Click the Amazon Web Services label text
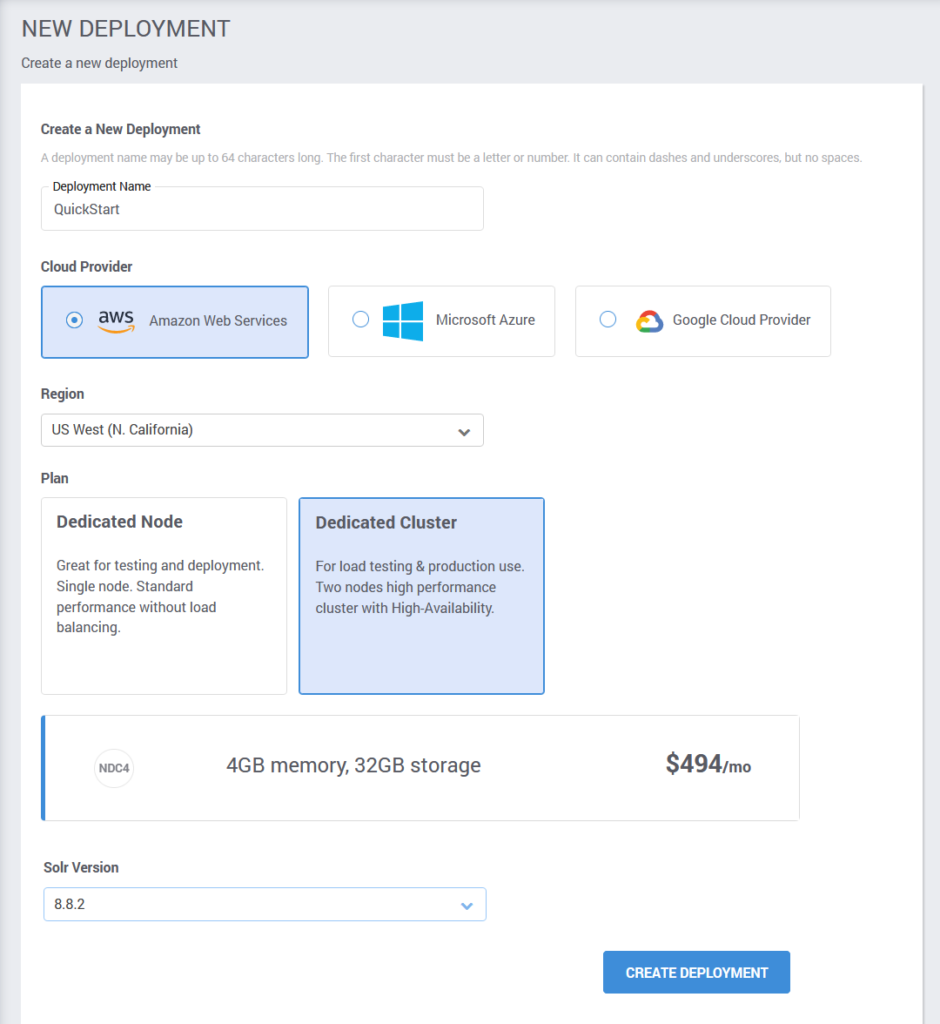The height and width of the screenshot is (1024, 940). (218, 321)
